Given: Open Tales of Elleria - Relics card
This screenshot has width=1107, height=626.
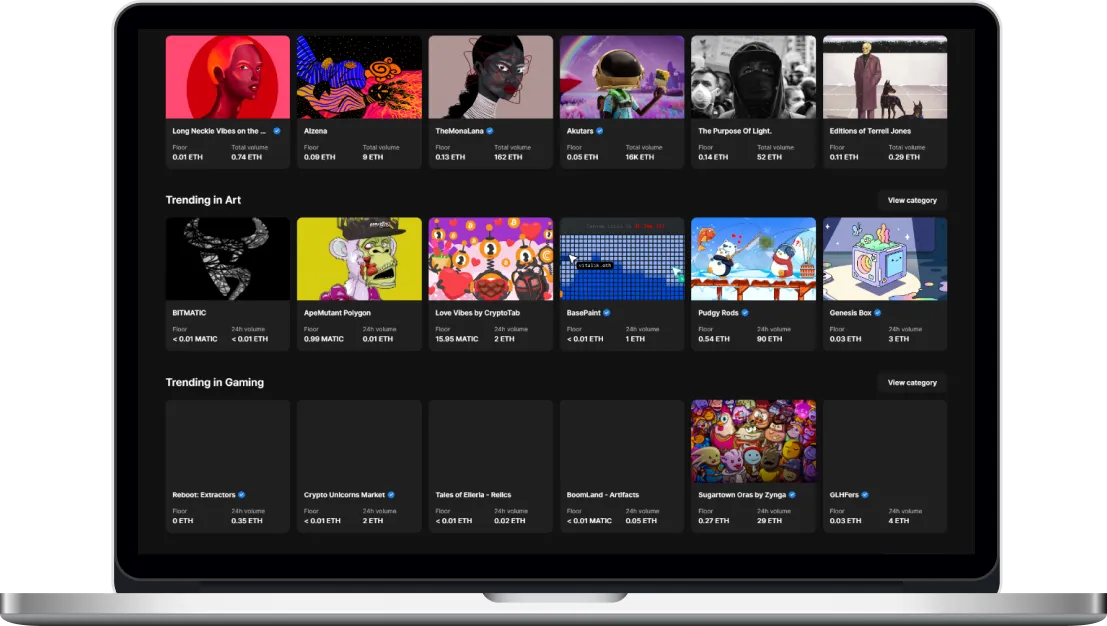Looking at the screenshot, I should 491,467.
